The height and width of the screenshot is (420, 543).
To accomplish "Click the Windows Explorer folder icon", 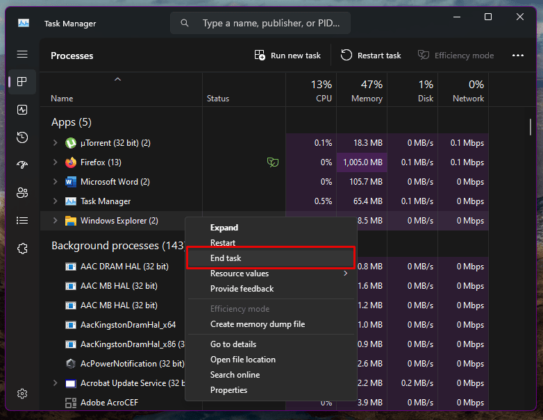I will pos(71,221).
